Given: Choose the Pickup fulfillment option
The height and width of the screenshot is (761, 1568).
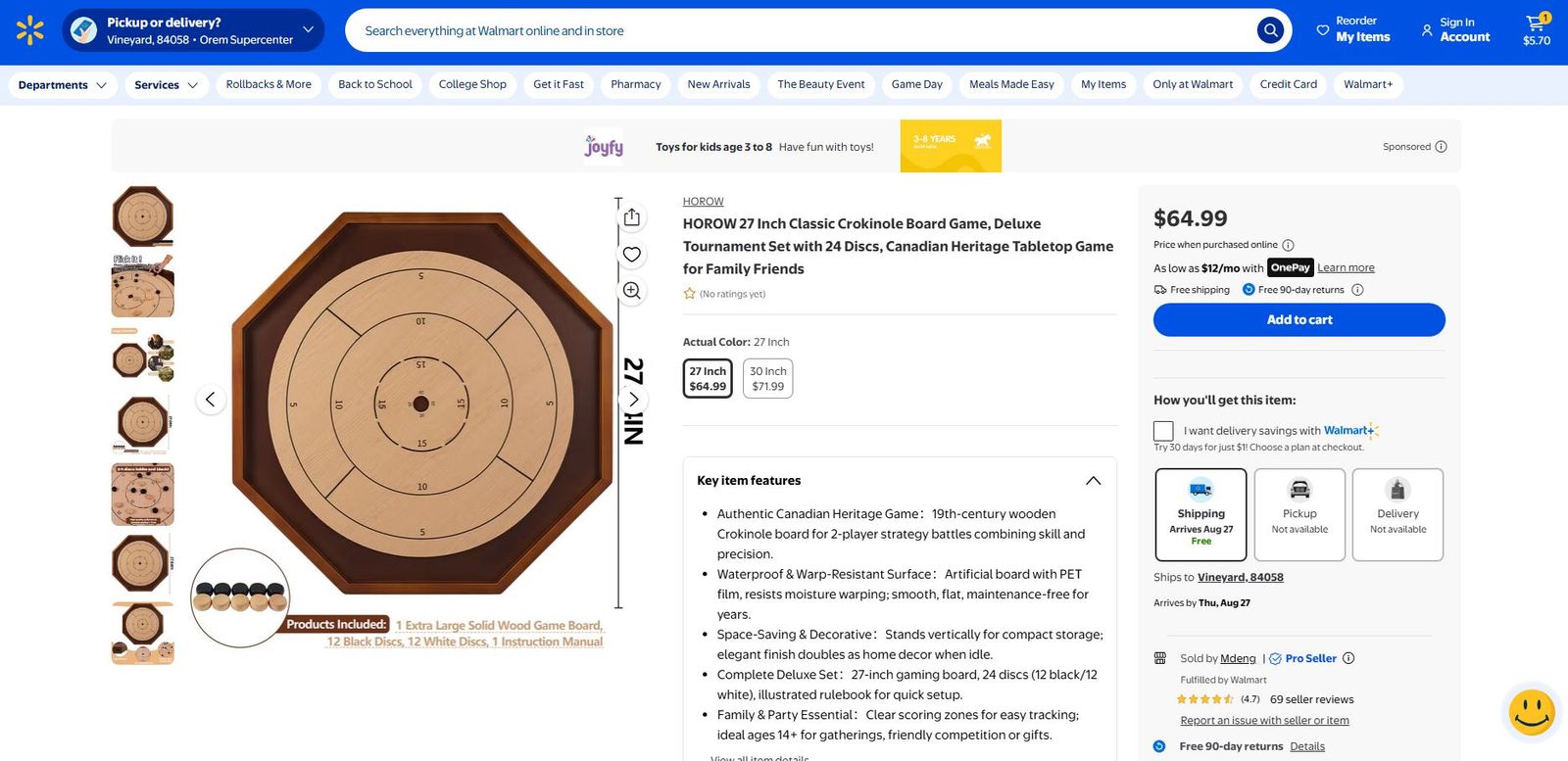Looking at the screenshot, I should pos(1299,515).
